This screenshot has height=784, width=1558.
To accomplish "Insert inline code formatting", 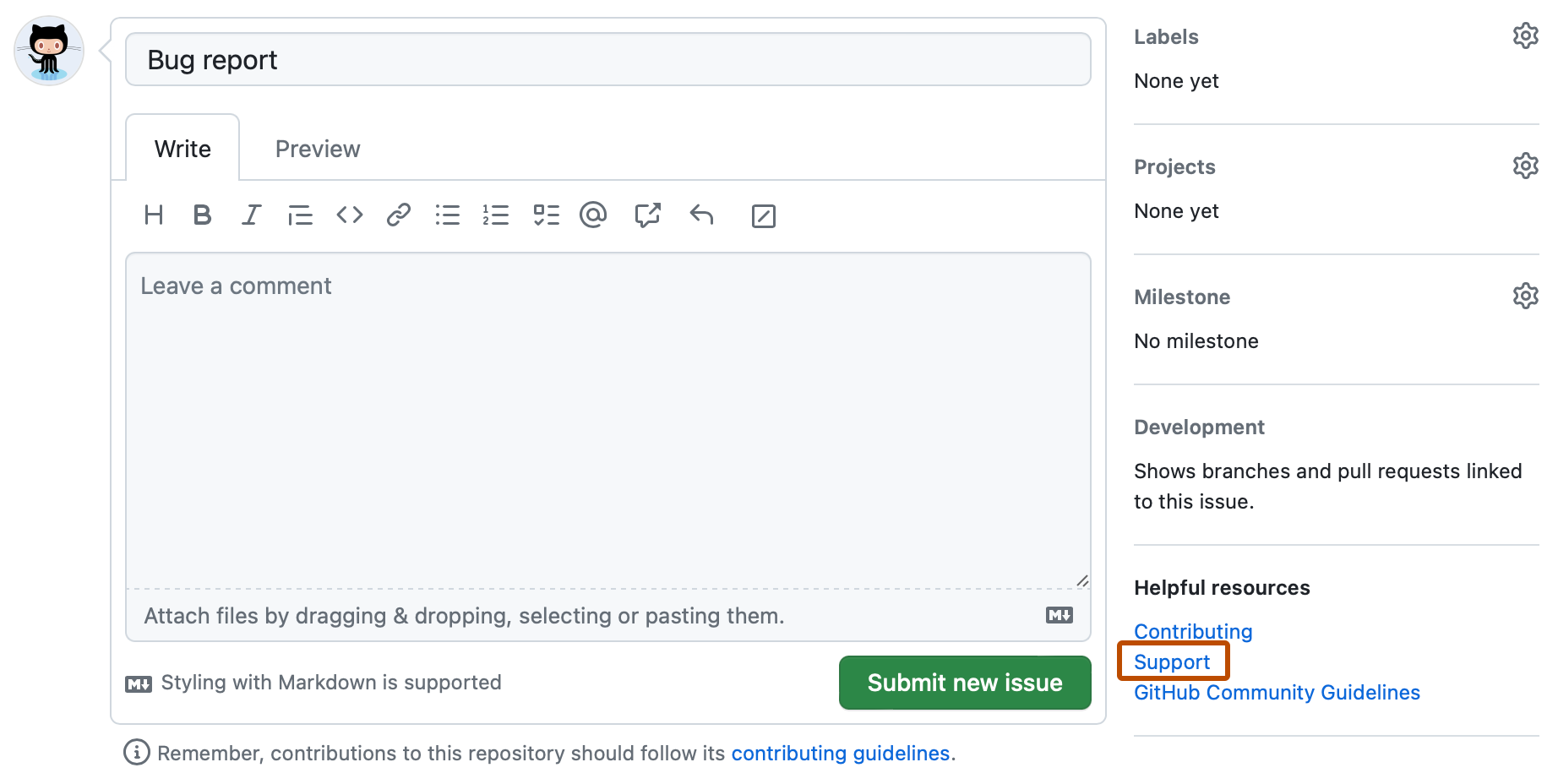I will [349, 215].
